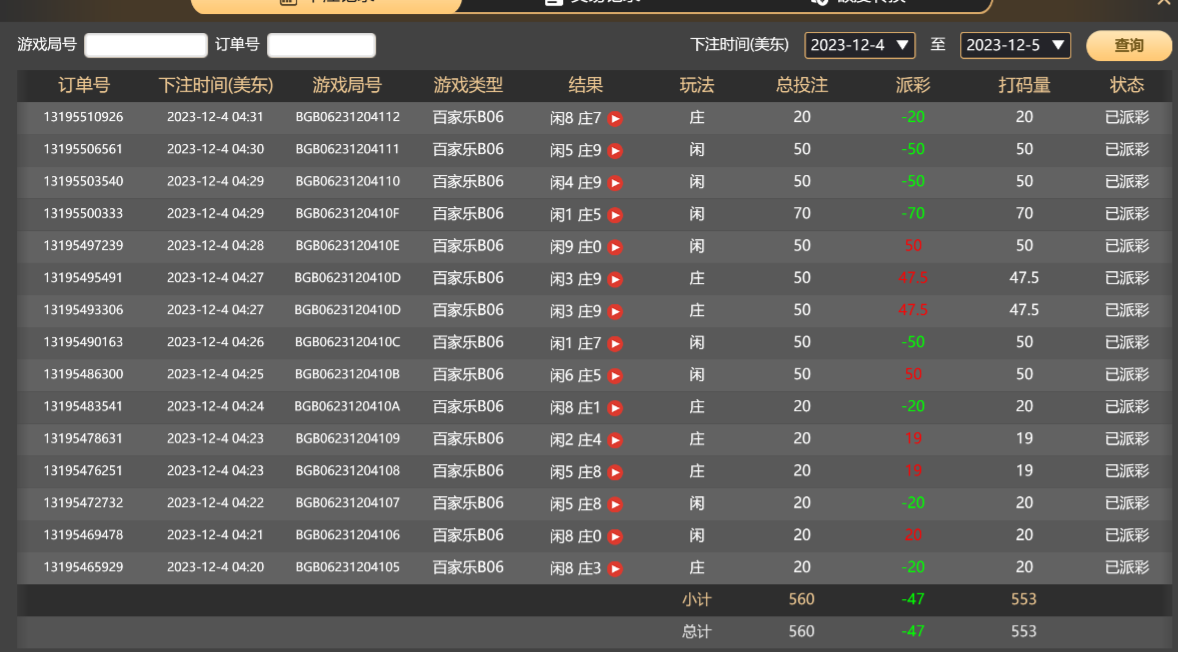Click the 游戏局号 column header
The image size is (1178, 652).
[x=347, y=86]
